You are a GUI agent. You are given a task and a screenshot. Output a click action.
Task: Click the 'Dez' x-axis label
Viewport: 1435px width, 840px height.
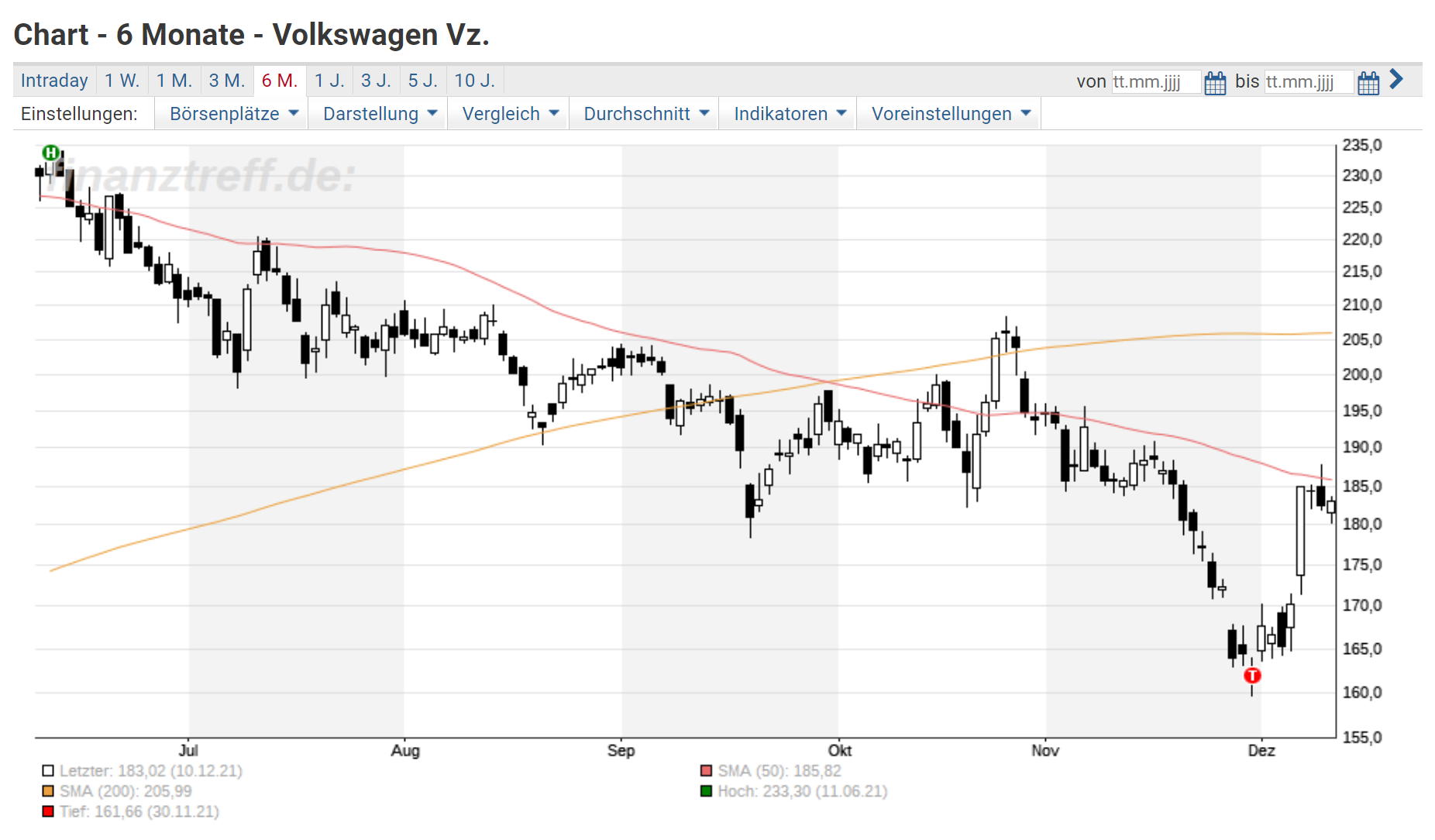pos(1261,750)
